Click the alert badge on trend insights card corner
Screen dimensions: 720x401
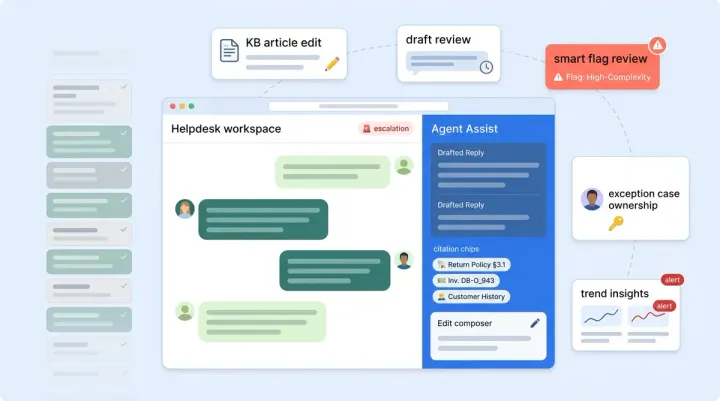pos(672,280)
